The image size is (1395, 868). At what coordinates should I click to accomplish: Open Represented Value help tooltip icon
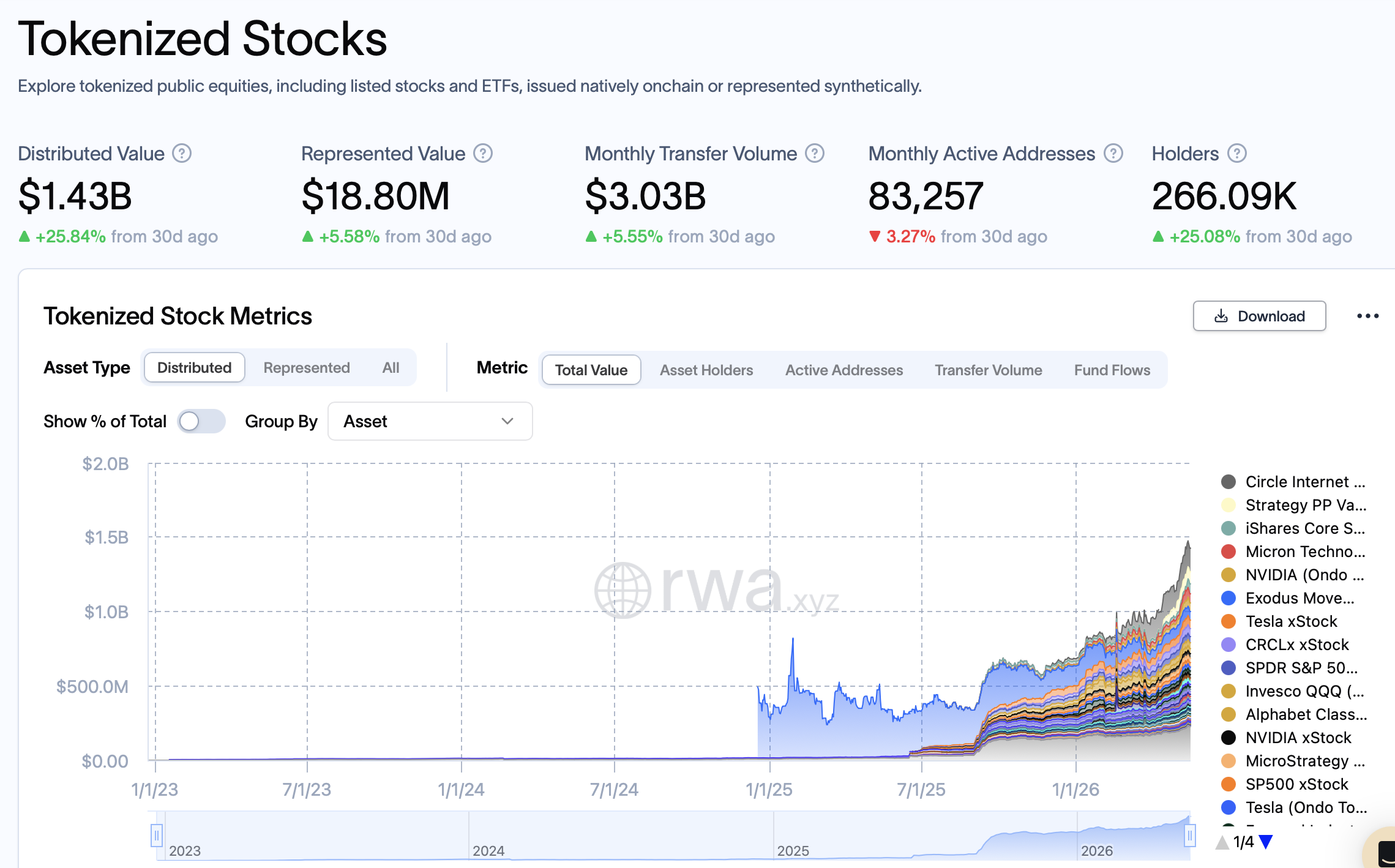[x=483, y=154]
